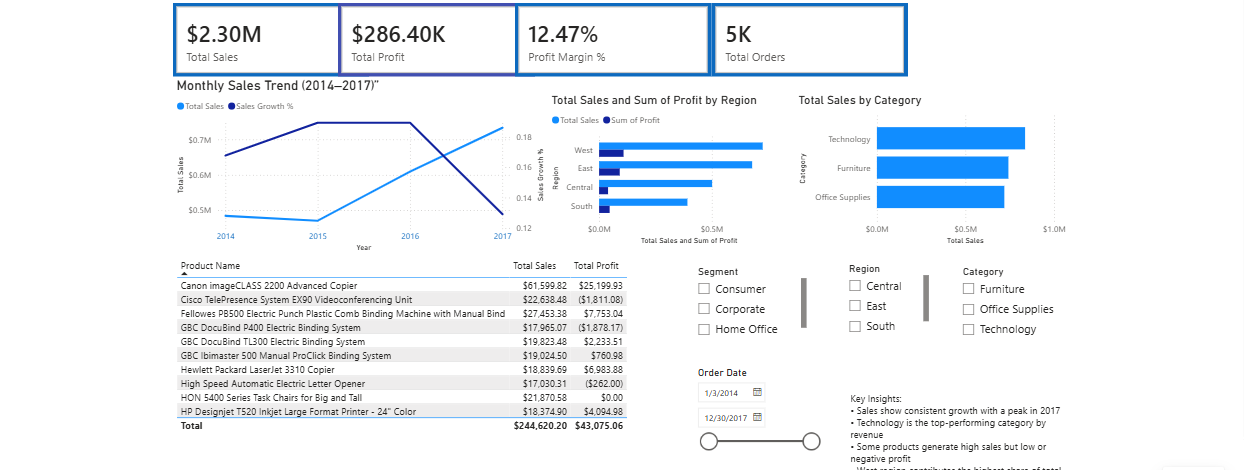Viewport: 1244px width, 470px height.
Task: Click the Key Insights text box
Action: click(955, 430)
